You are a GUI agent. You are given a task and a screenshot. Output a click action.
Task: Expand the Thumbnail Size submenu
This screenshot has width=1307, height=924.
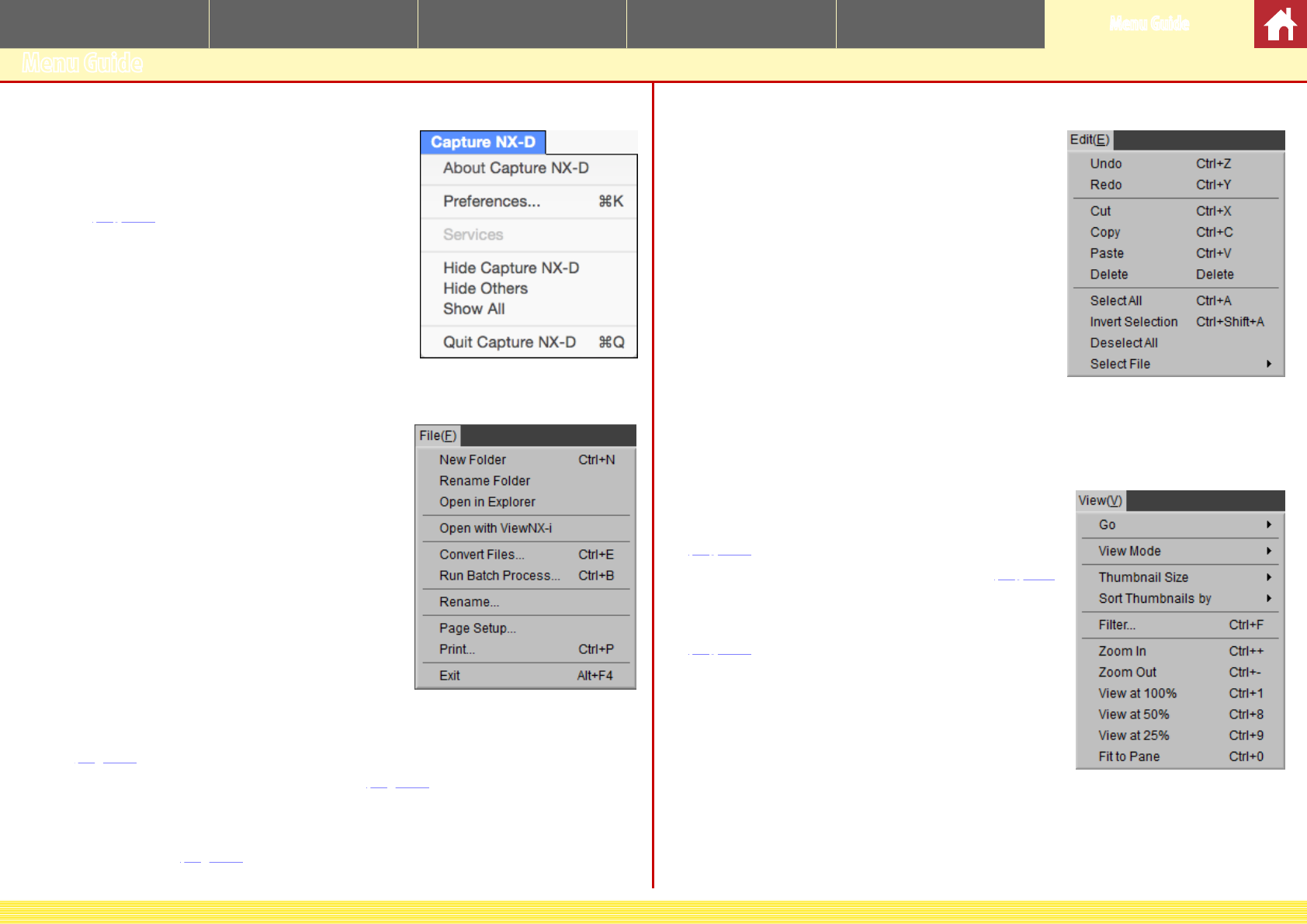(1180, 577)
